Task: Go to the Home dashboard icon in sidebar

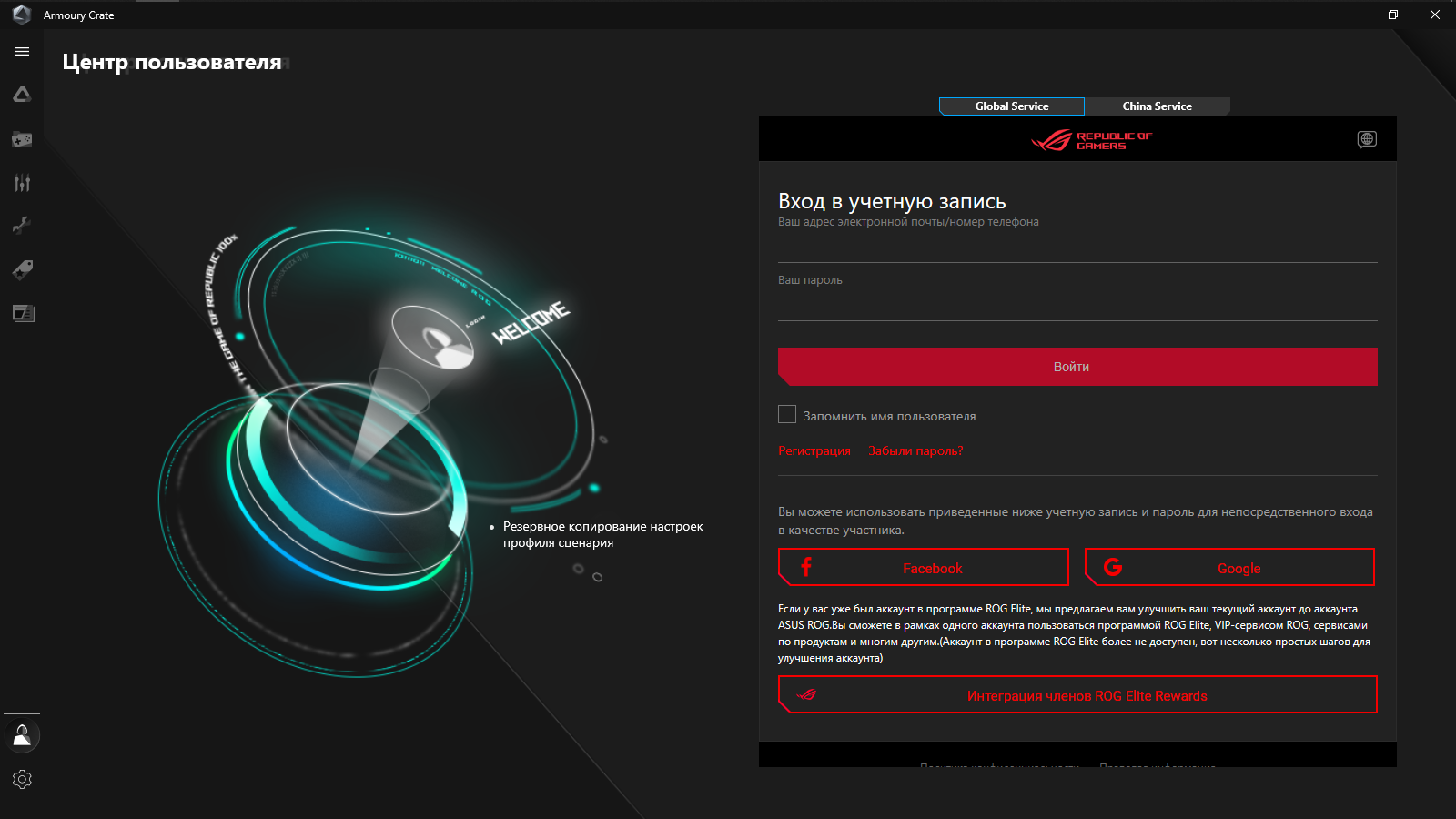Action: click(22, 95)
